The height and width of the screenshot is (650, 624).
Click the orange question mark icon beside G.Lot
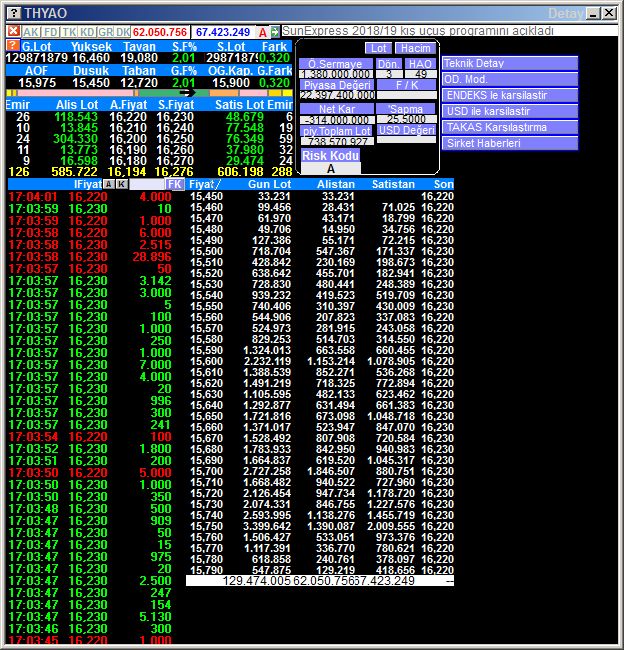pos(13,46)
